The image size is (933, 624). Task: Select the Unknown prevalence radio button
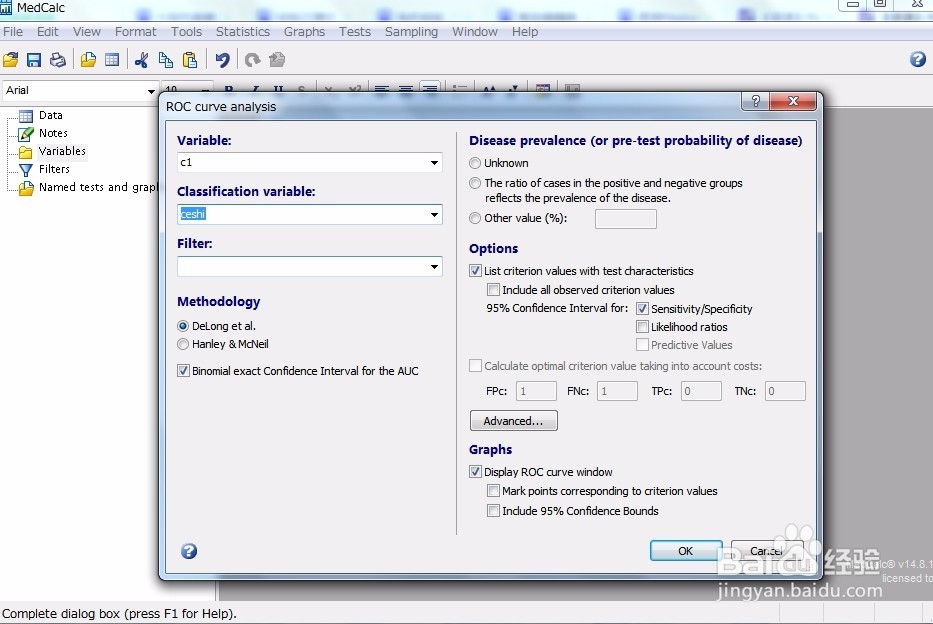point(475,163)
